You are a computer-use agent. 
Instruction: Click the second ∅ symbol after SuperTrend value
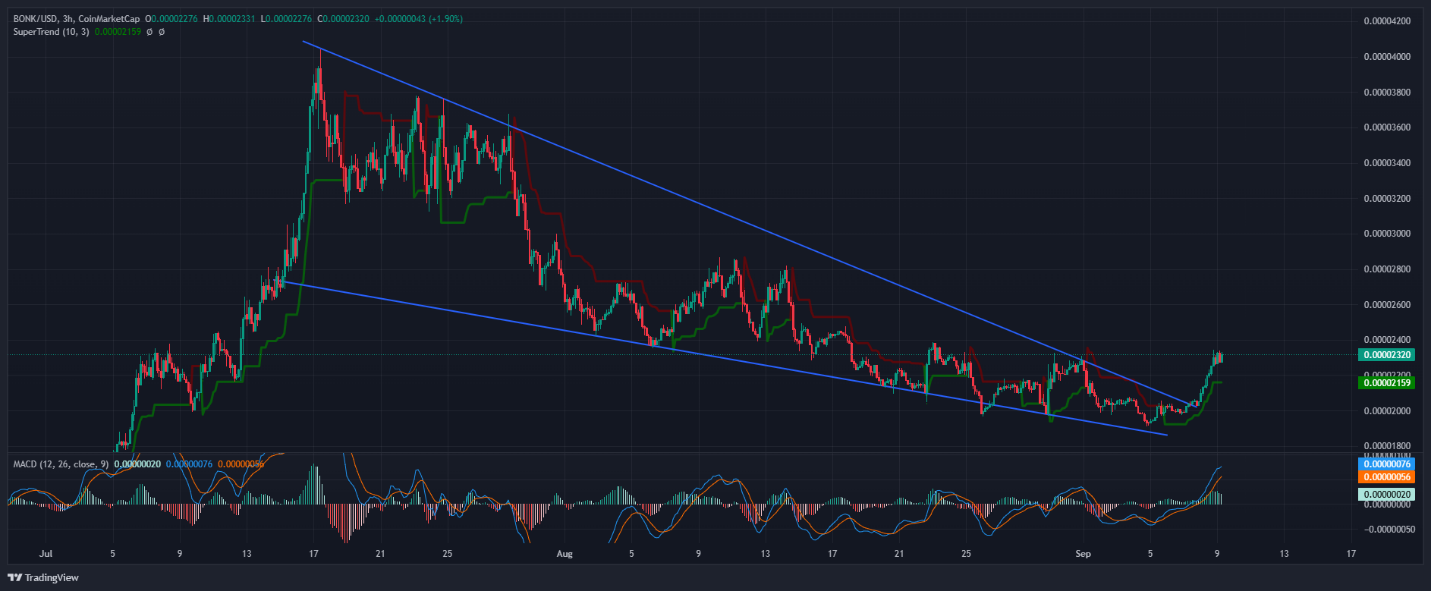tap(162, 32)
